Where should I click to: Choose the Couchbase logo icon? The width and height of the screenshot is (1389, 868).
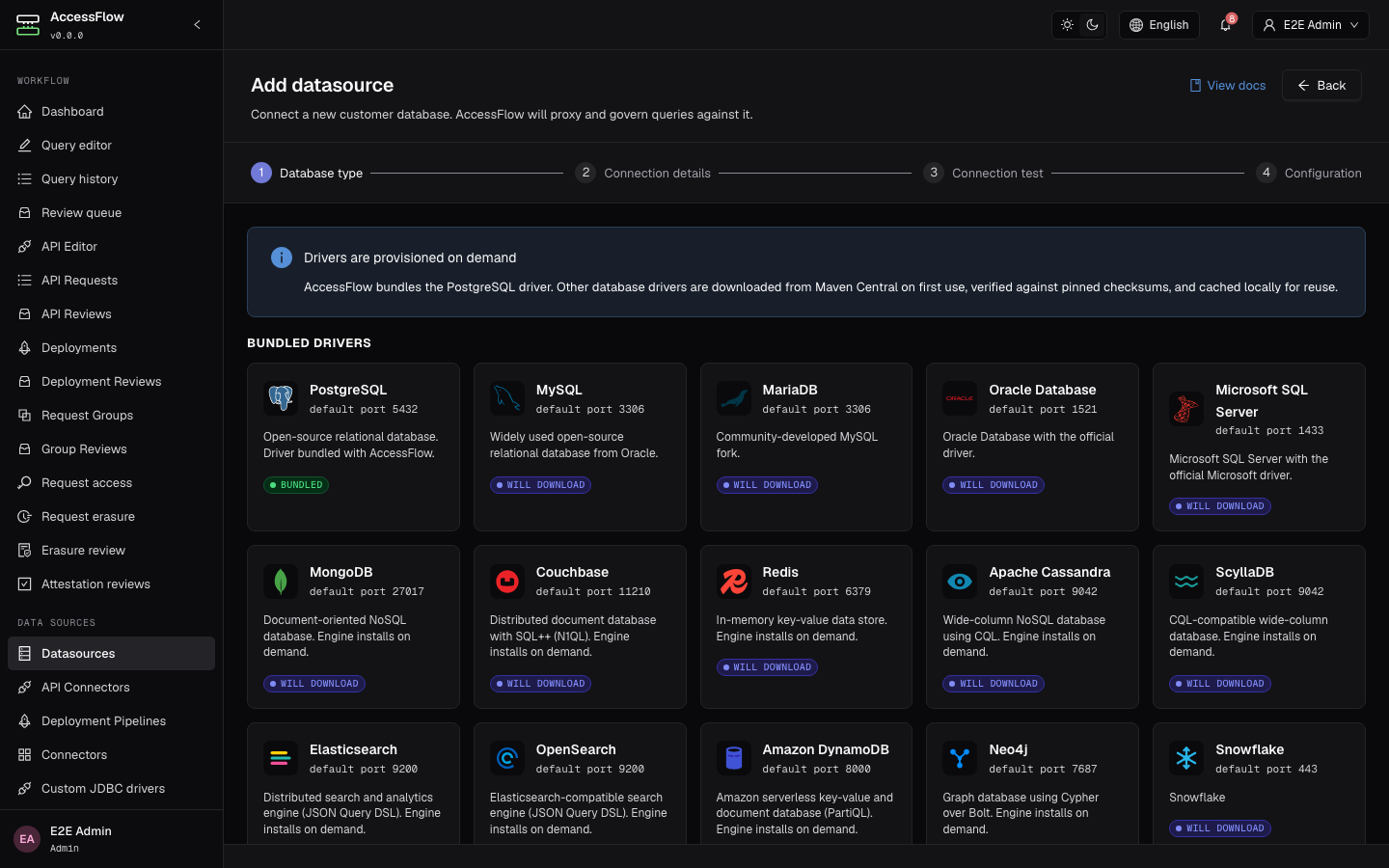[x=507, y=581]
